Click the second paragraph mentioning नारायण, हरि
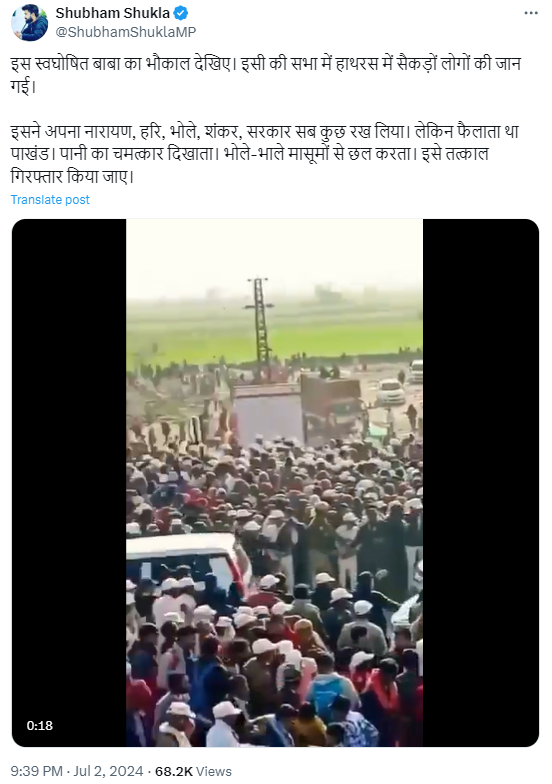The height and width of the screenshot is (784, 552). 264,154
